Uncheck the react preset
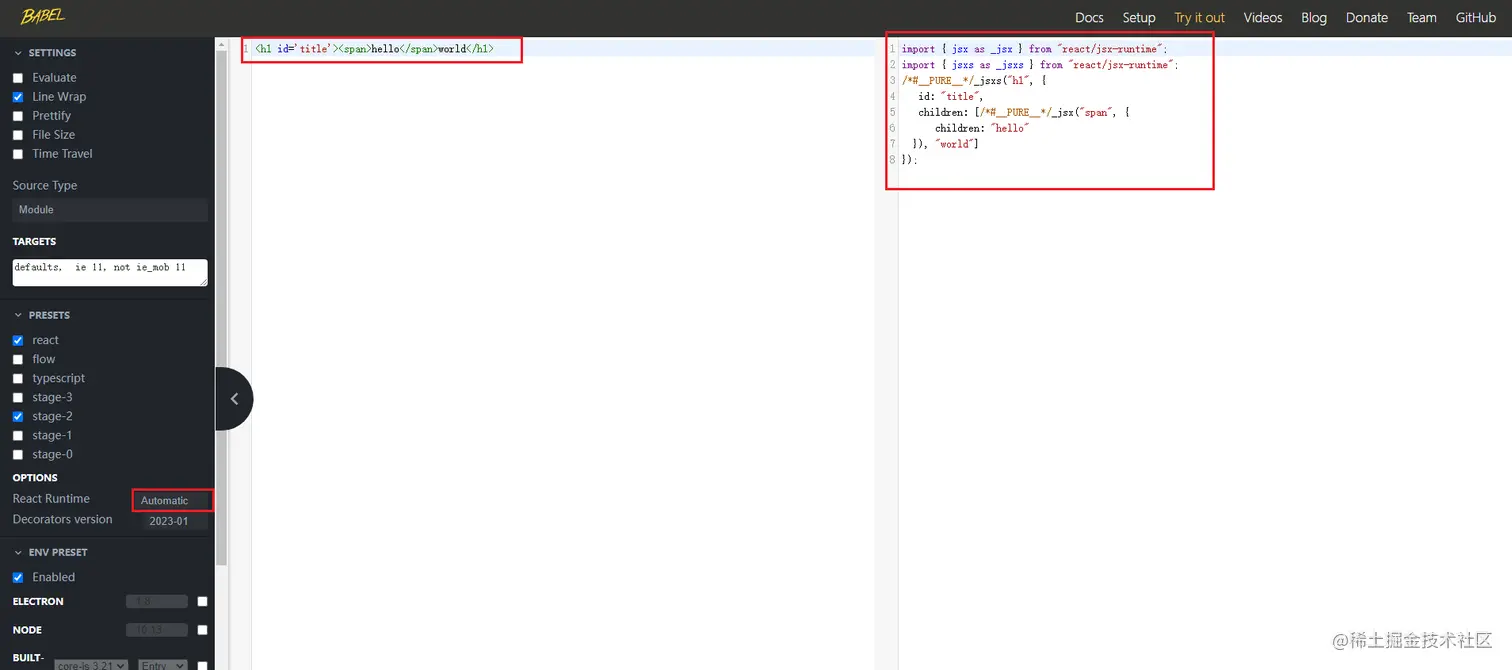 coord(18,341)
